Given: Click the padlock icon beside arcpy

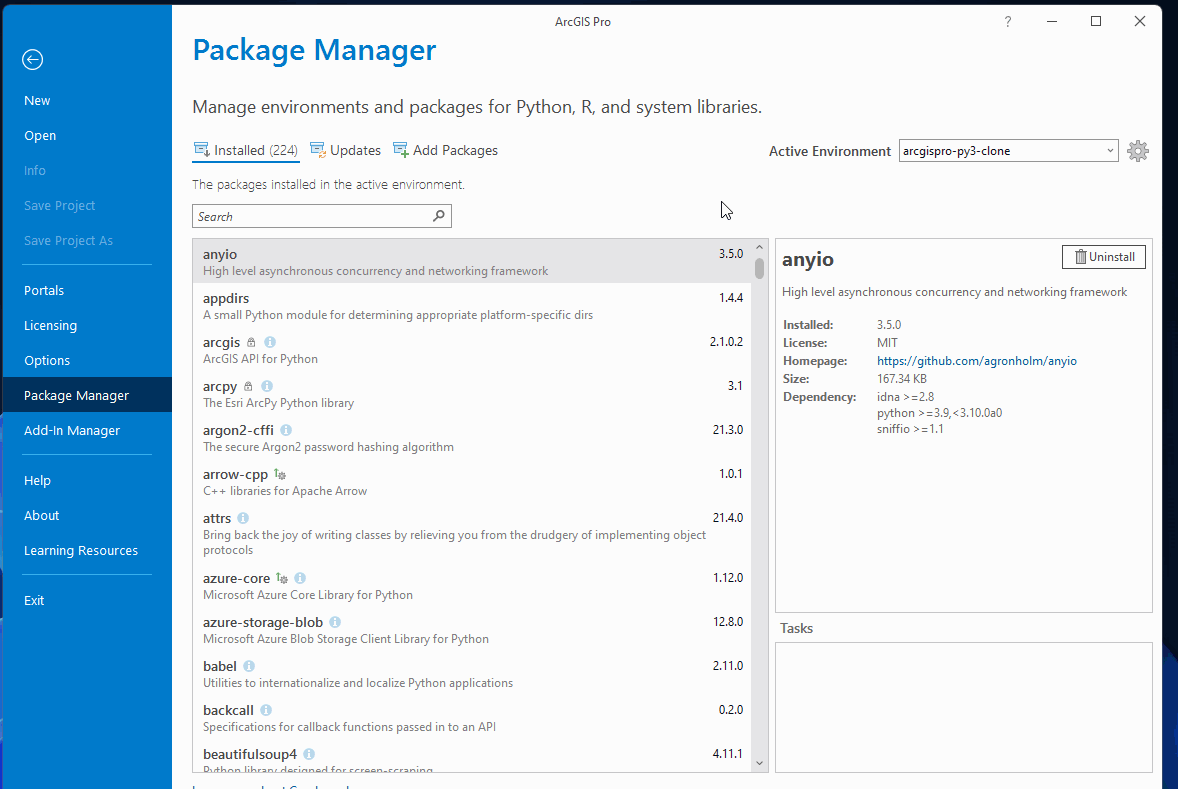Looking at the screenshot, I should tap(248, 385).
